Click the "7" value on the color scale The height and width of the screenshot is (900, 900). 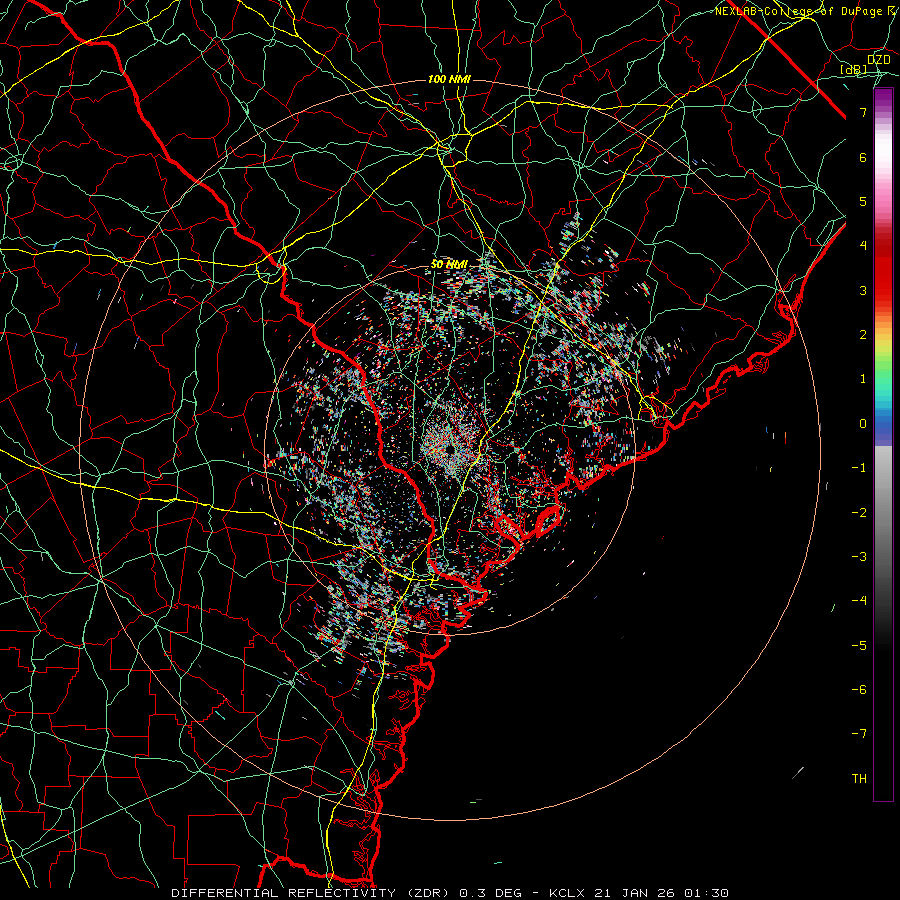(863, 113)
